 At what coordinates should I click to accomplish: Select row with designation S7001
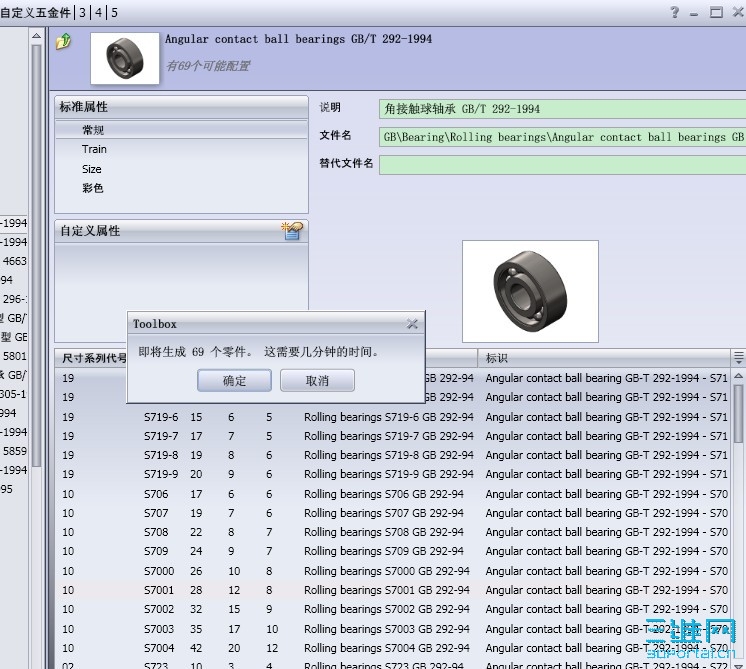point(393,590)
